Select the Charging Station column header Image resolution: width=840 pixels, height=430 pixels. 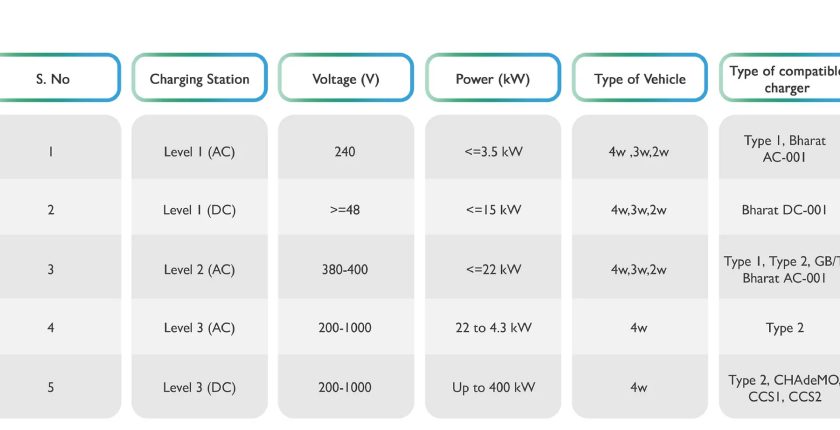coord(199,78)
